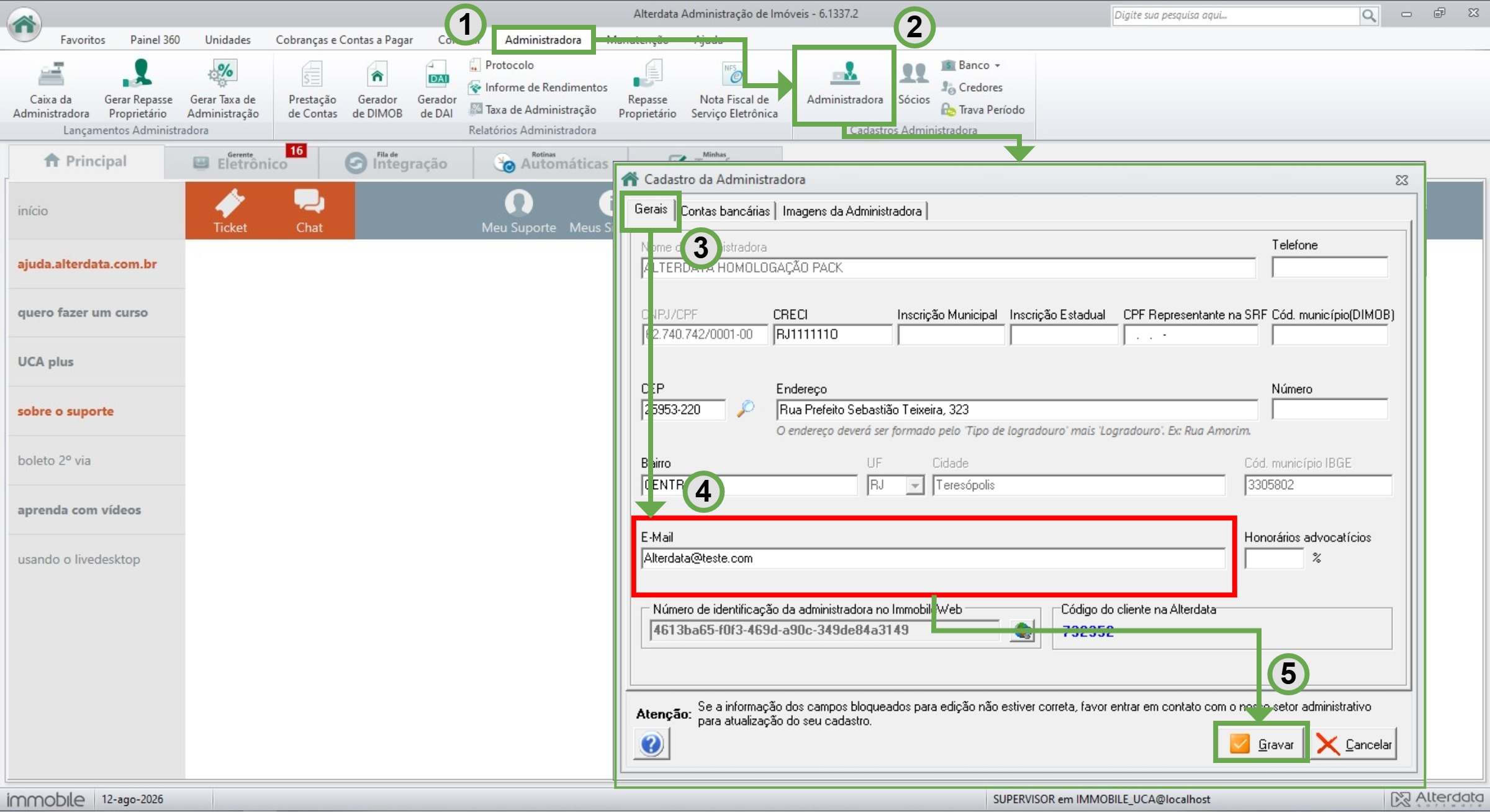Open ajuda.alterdata.com.br link

87,264
